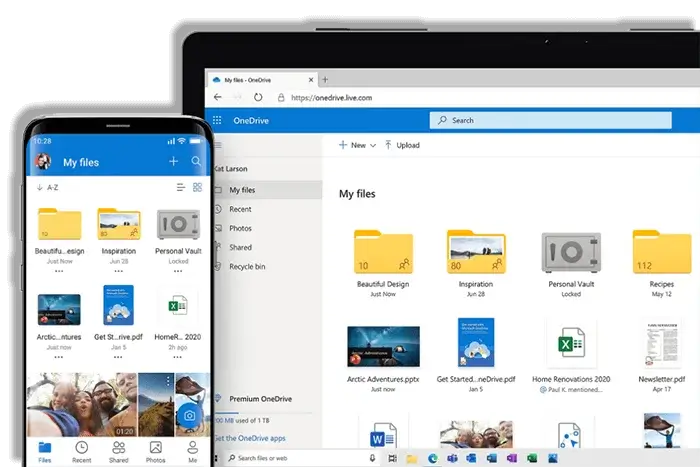Reload the page with browser refresh icon

258,97
